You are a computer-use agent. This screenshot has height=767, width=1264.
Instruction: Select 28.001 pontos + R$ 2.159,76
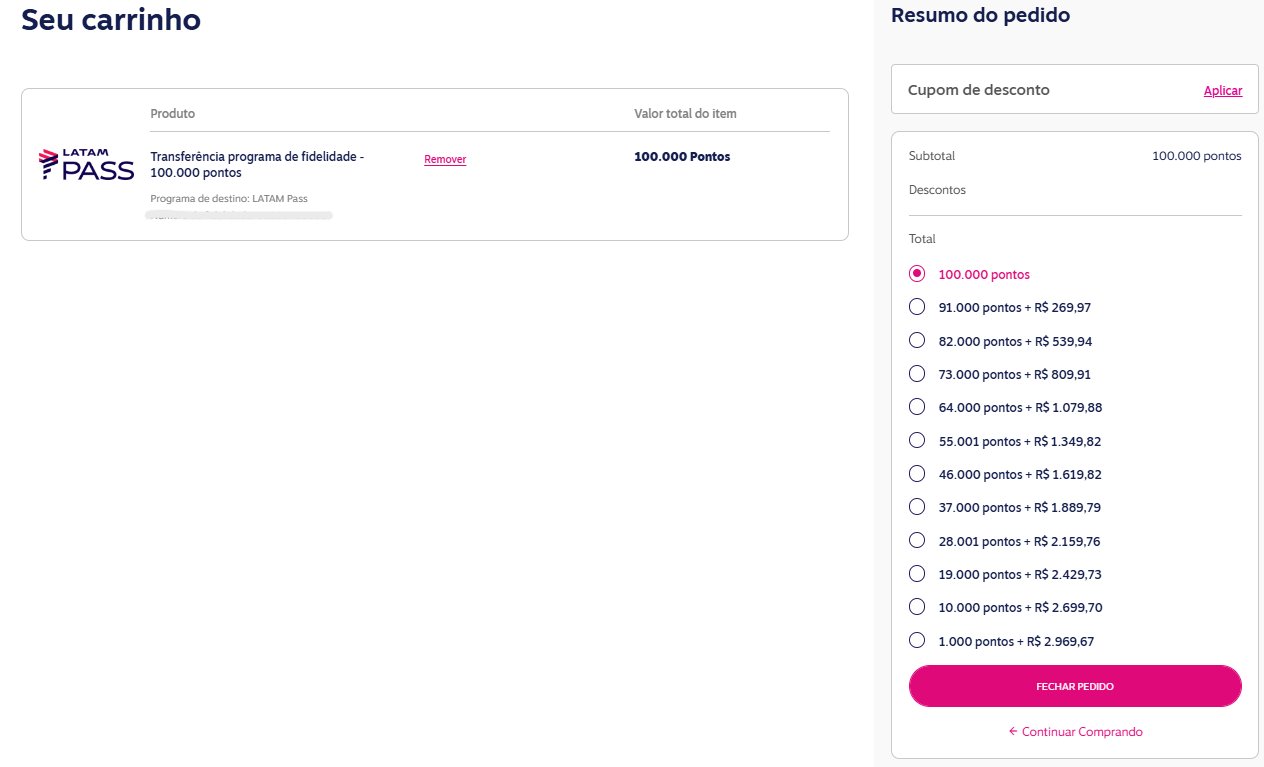(x=917, y=540)
